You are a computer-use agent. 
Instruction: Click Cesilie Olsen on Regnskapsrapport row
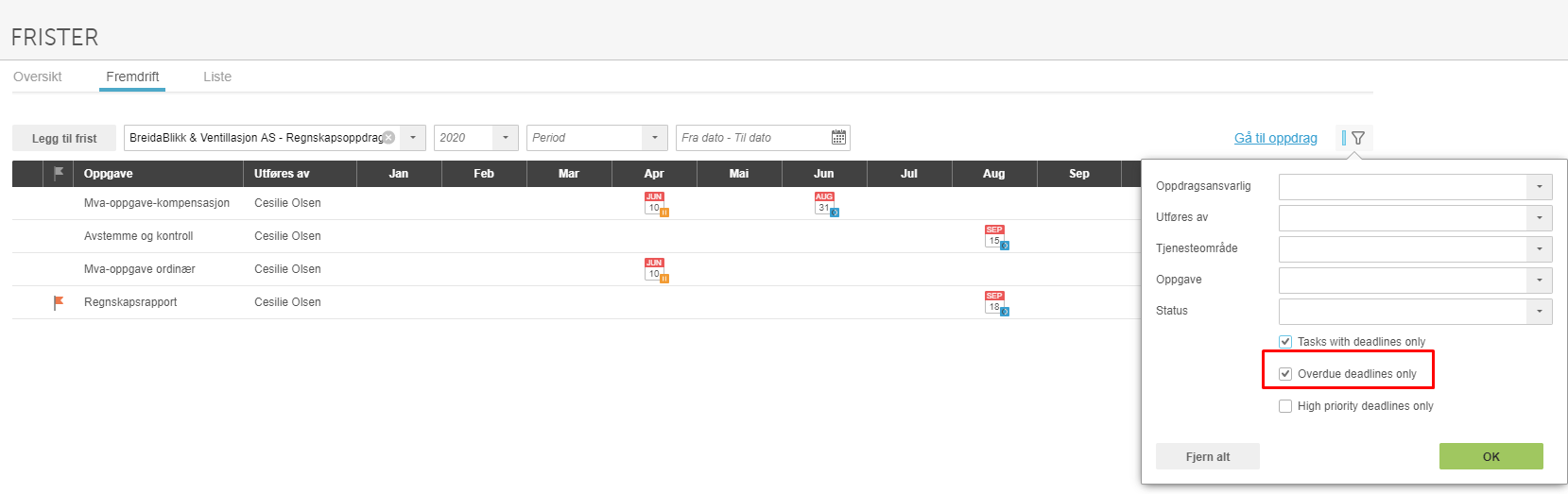click(x=287, y=302)
